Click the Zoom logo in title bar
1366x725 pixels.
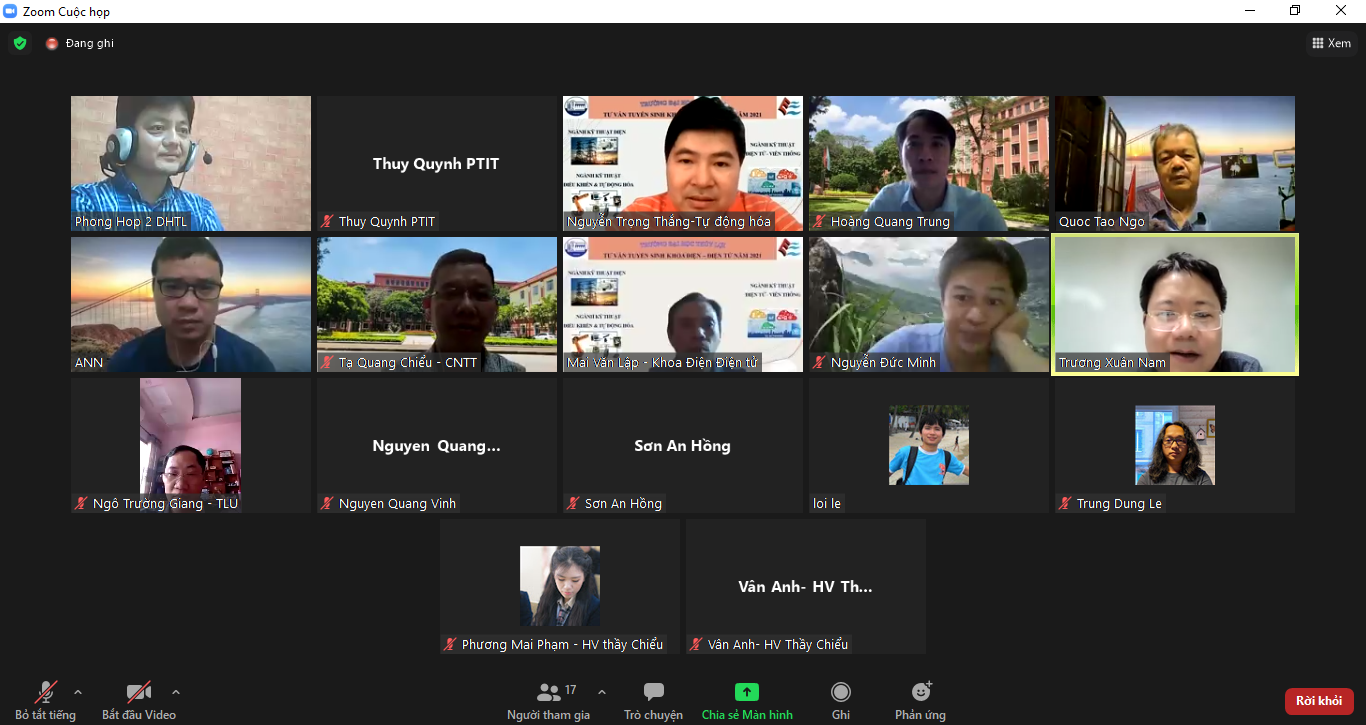[x=11, y=11]
